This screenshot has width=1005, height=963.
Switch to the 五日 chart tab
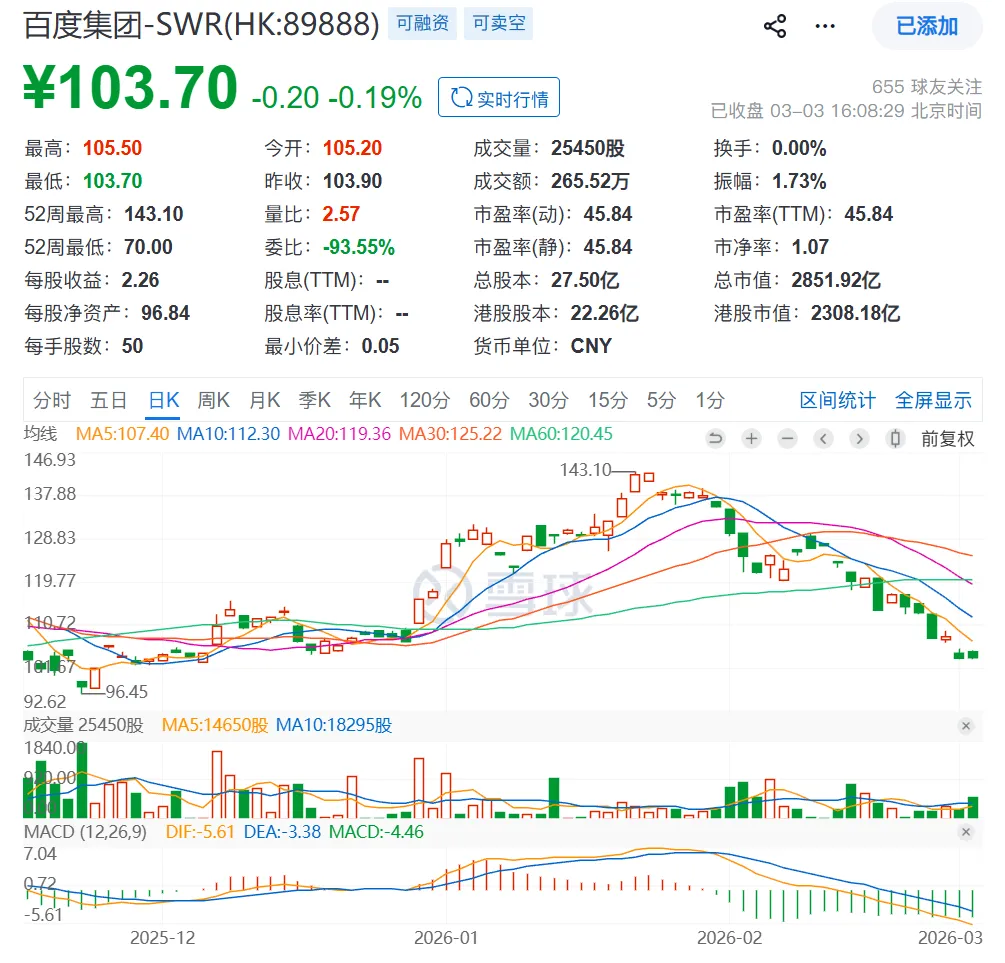(x=108, y=400)
